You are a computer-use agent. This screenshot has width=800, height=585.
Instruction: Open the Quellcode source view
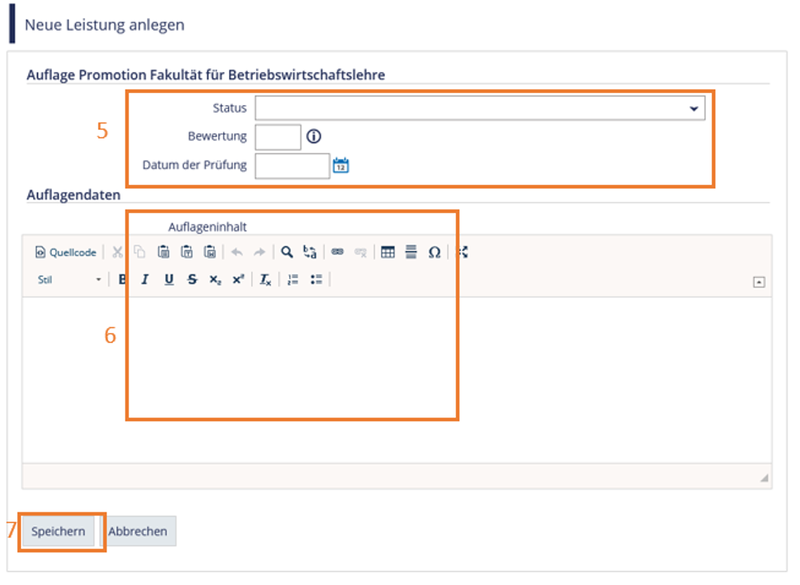66,253
